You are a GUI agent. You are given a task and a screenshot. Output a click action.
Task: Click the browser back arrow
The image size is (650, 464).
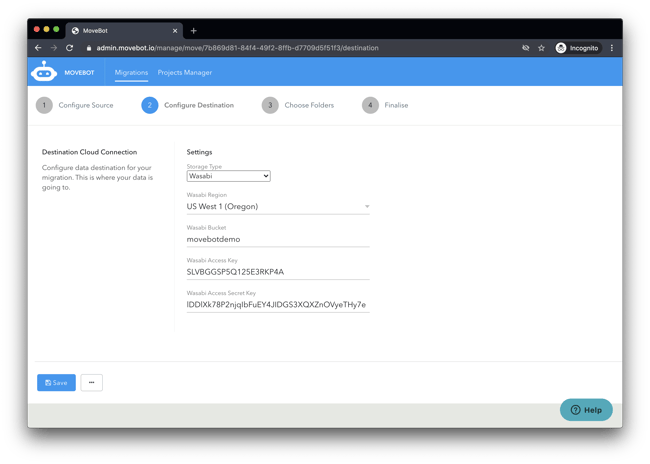point(38,48)
